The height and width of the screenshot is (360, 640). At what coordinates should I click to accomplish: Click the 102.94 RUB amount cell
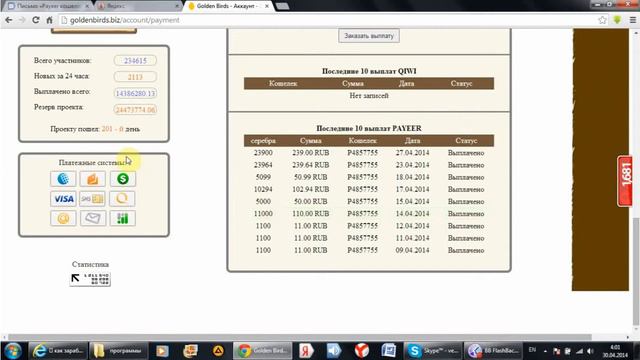pyautogui.click(x=311, y=189)
